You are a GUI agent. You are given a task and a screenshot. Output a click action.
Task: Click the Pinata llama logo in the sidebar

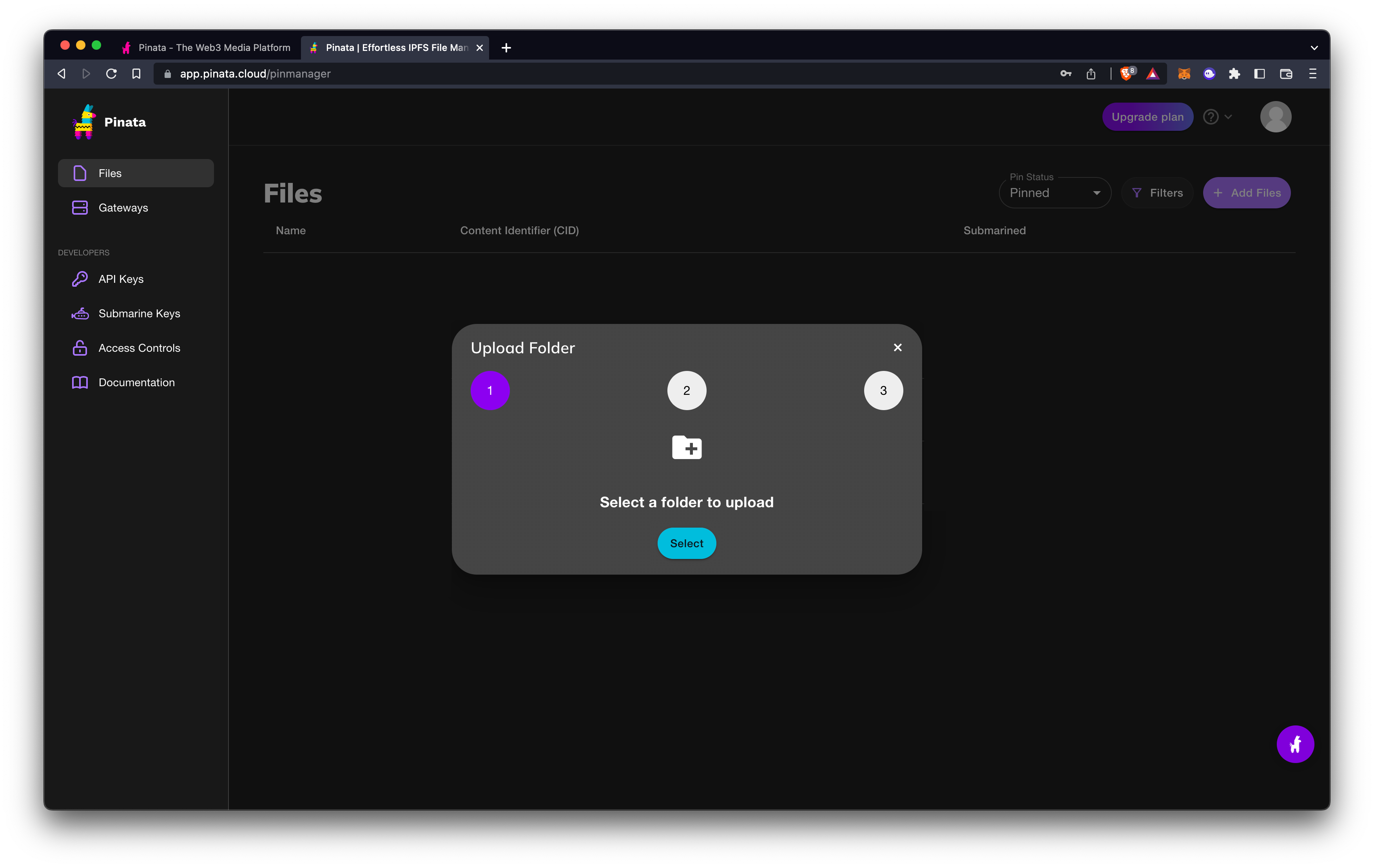pyautogui.click(x=84, y=122)
